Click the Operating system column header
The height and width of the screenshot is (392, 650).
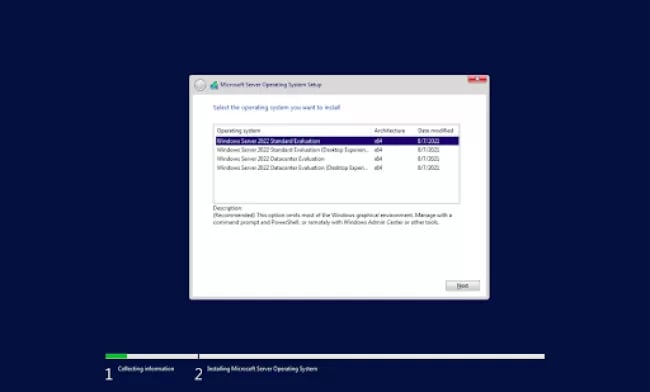tap(239, 131)
